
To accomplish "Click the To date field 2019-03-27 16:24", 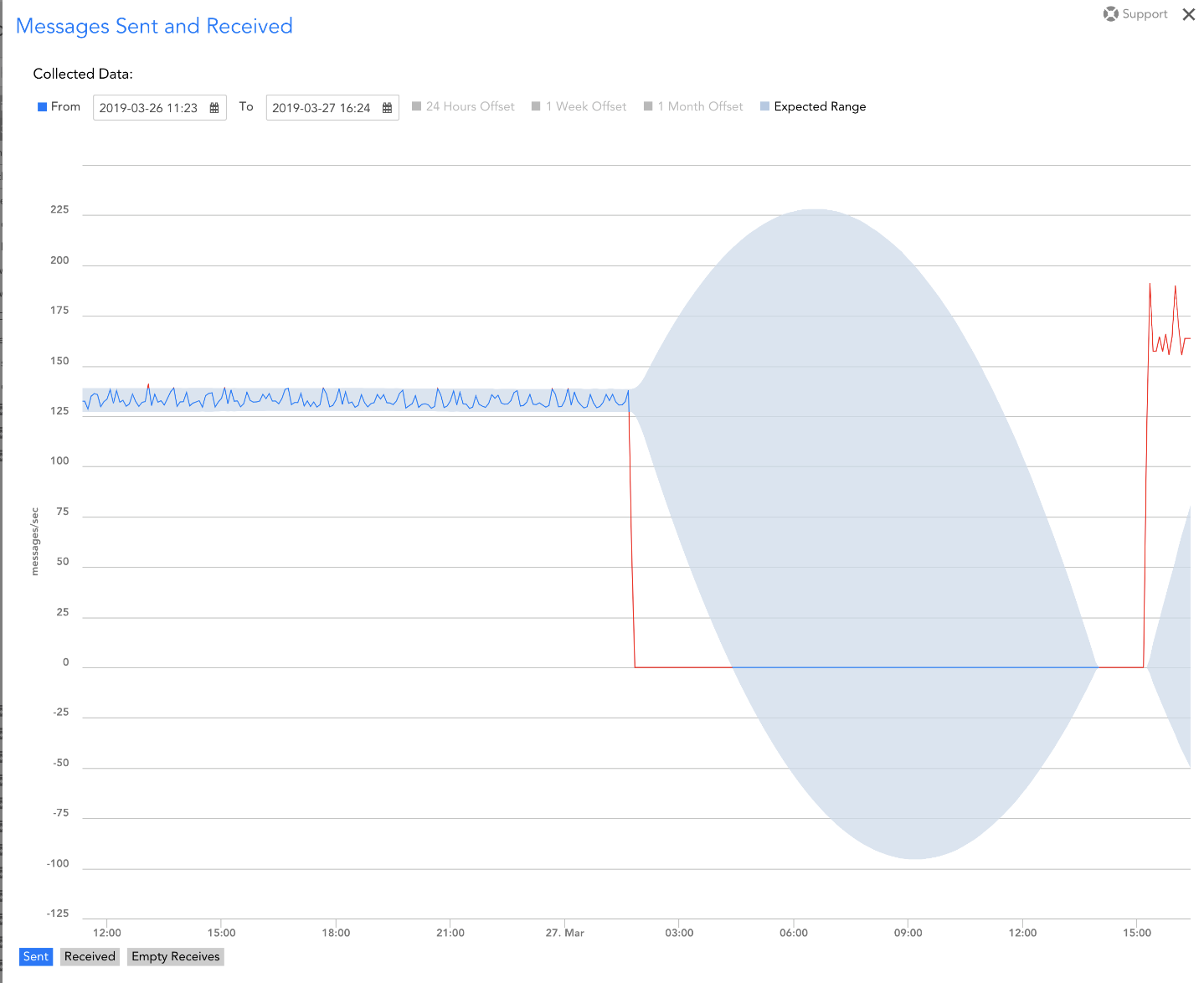I will (332, 108).
